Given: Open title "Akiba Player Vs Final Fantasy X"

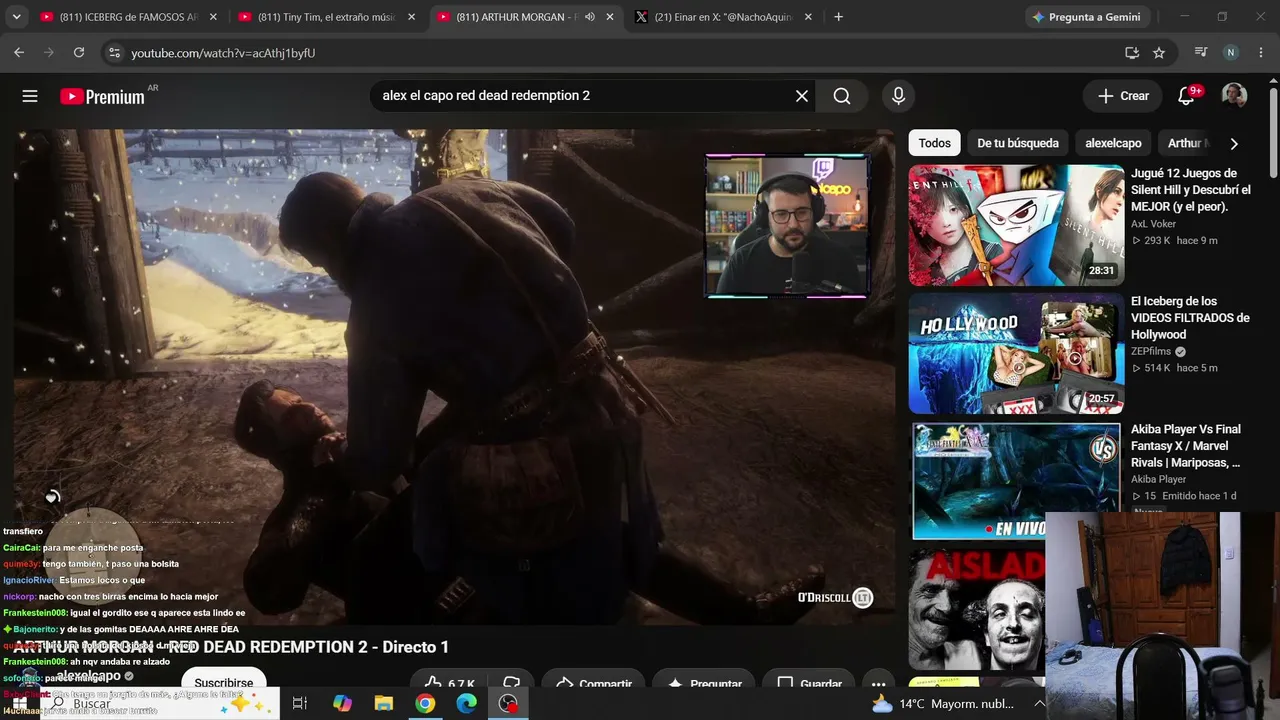Looking at the screenshot, I should click(x=1188, y=446).
